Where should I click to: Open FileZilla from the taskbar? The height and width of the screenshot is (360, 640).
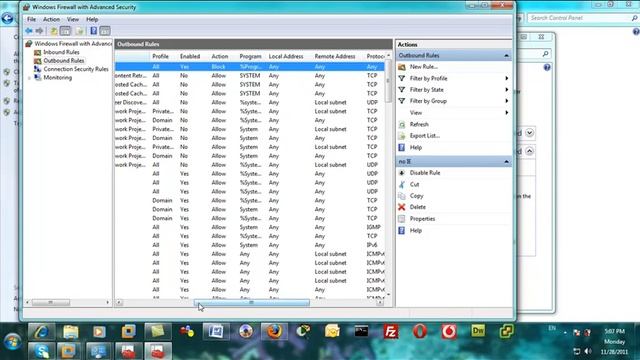click(x=391, y=331)
